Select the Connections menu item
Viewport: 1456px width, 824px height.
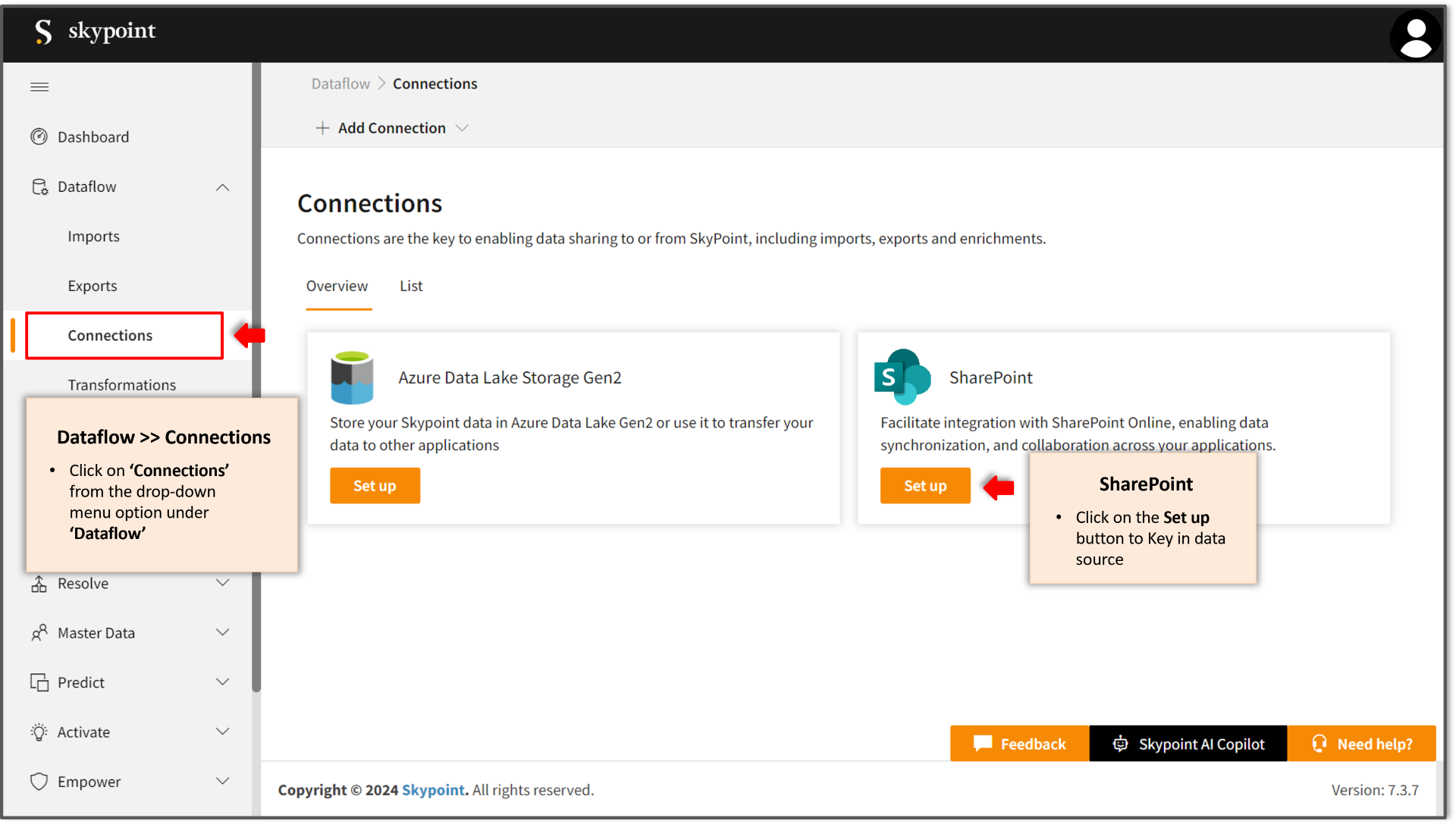(x=110, y=334)
